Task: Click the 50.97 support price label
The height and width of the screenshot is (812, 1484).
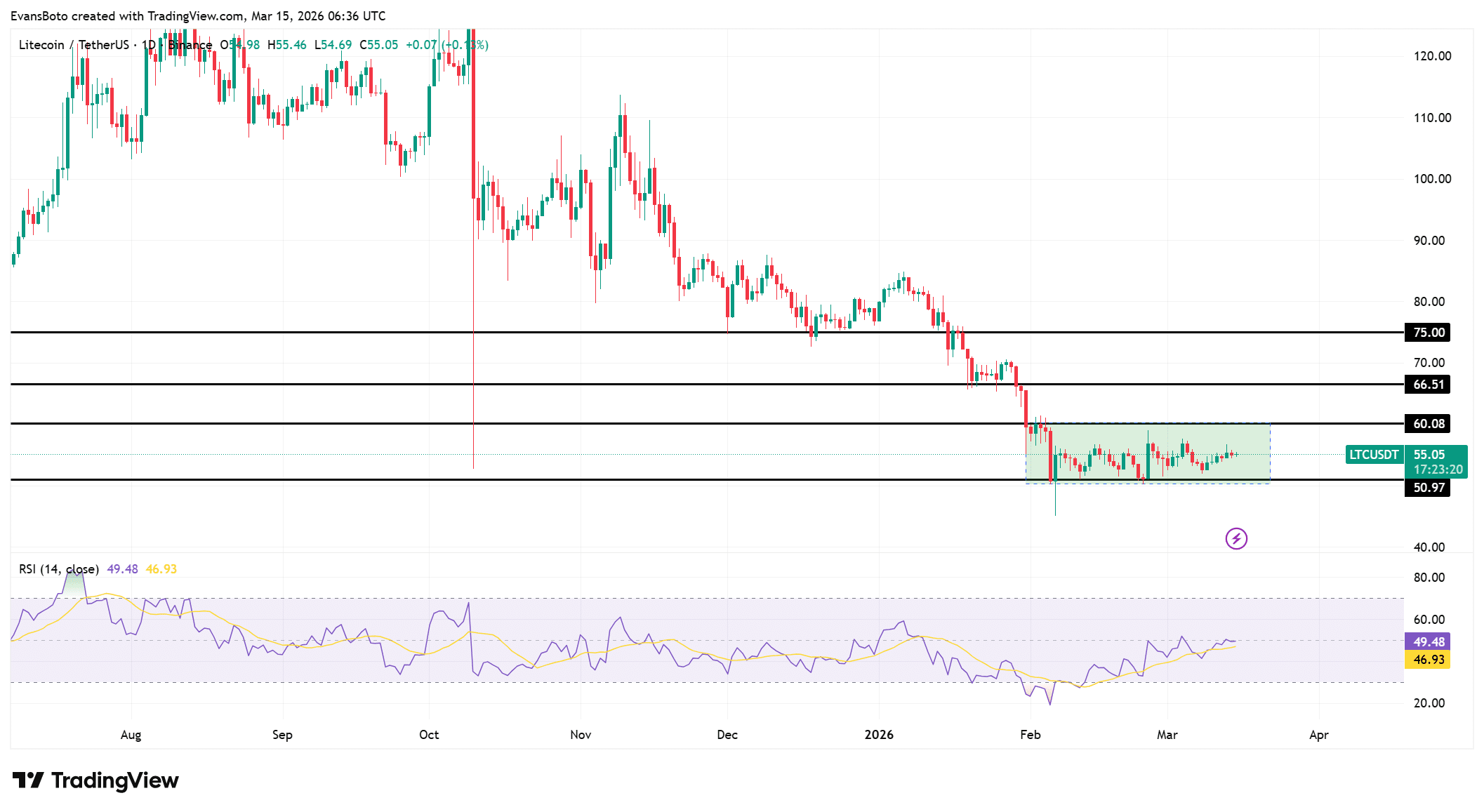Action: click(1429, 488)
